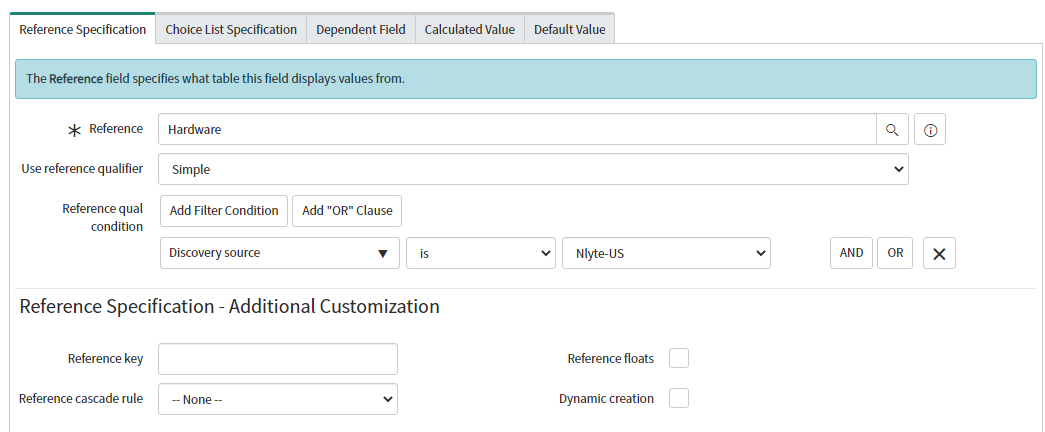The height and width of the screenshot is (432, 1045).
Task: Click the Reference qual condition label
Action: click(x=103, y=218)
